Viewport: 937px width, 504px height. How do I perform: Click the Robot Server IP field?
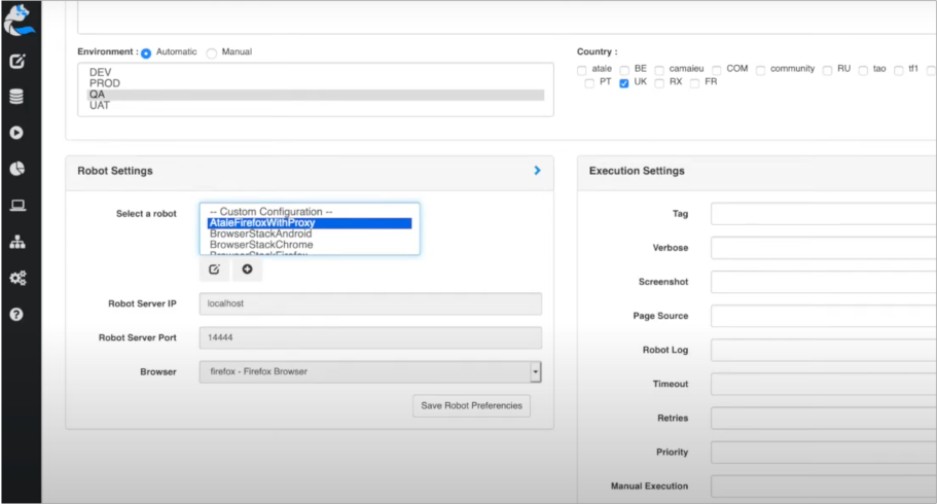click(370, 304)
